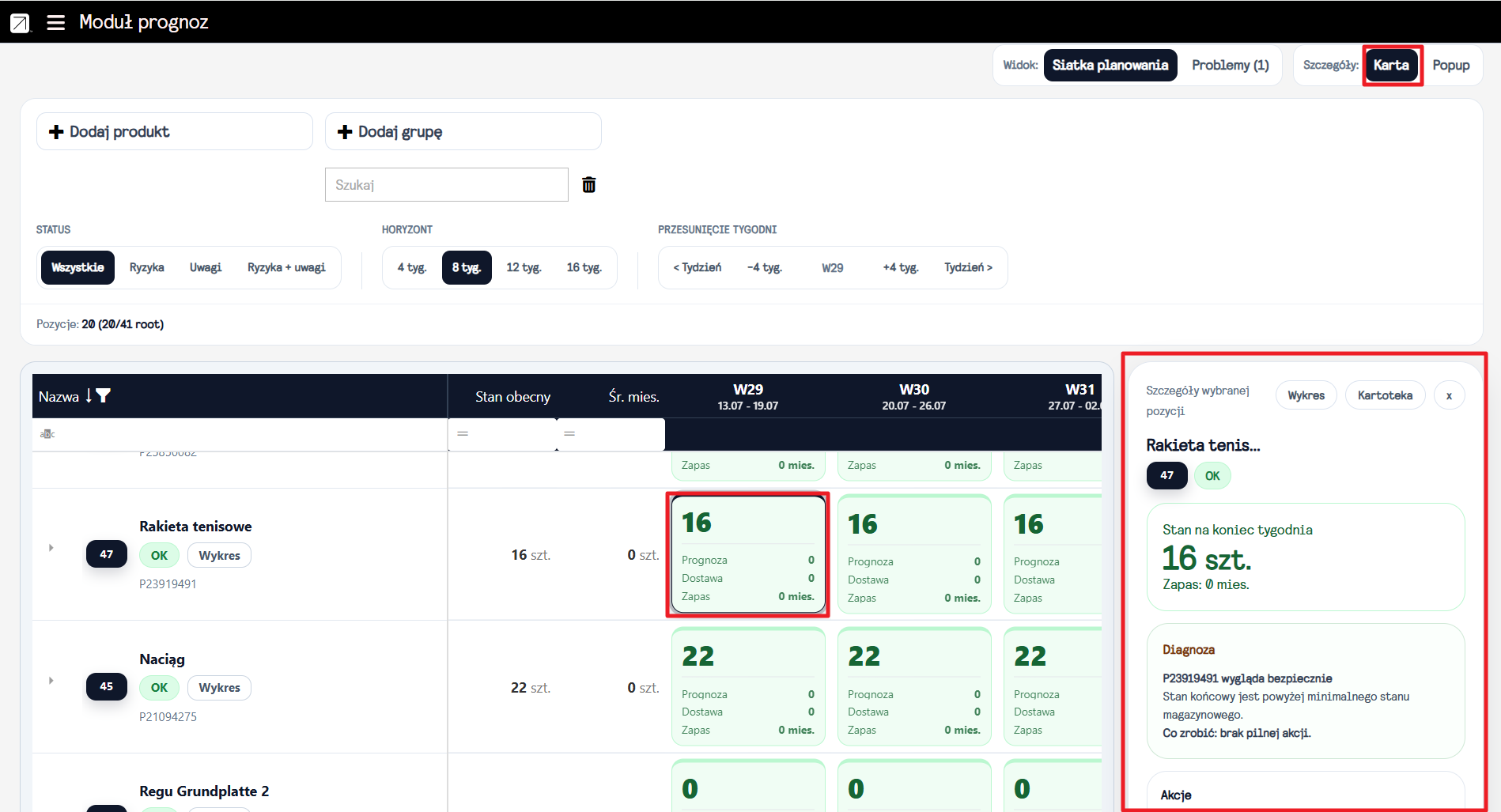Click the Diagnoza section heading
Screen dimensions: 1501x812
(1189, 650)
